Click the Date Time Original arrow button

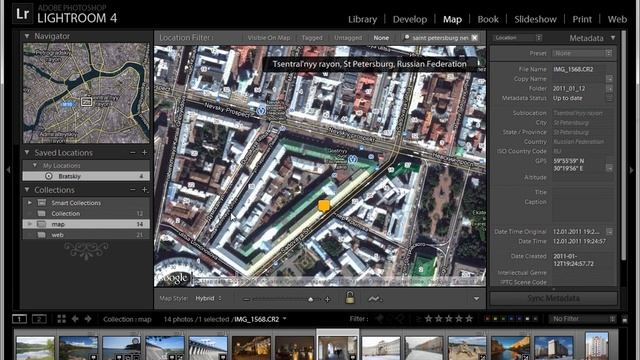(609, 231)
